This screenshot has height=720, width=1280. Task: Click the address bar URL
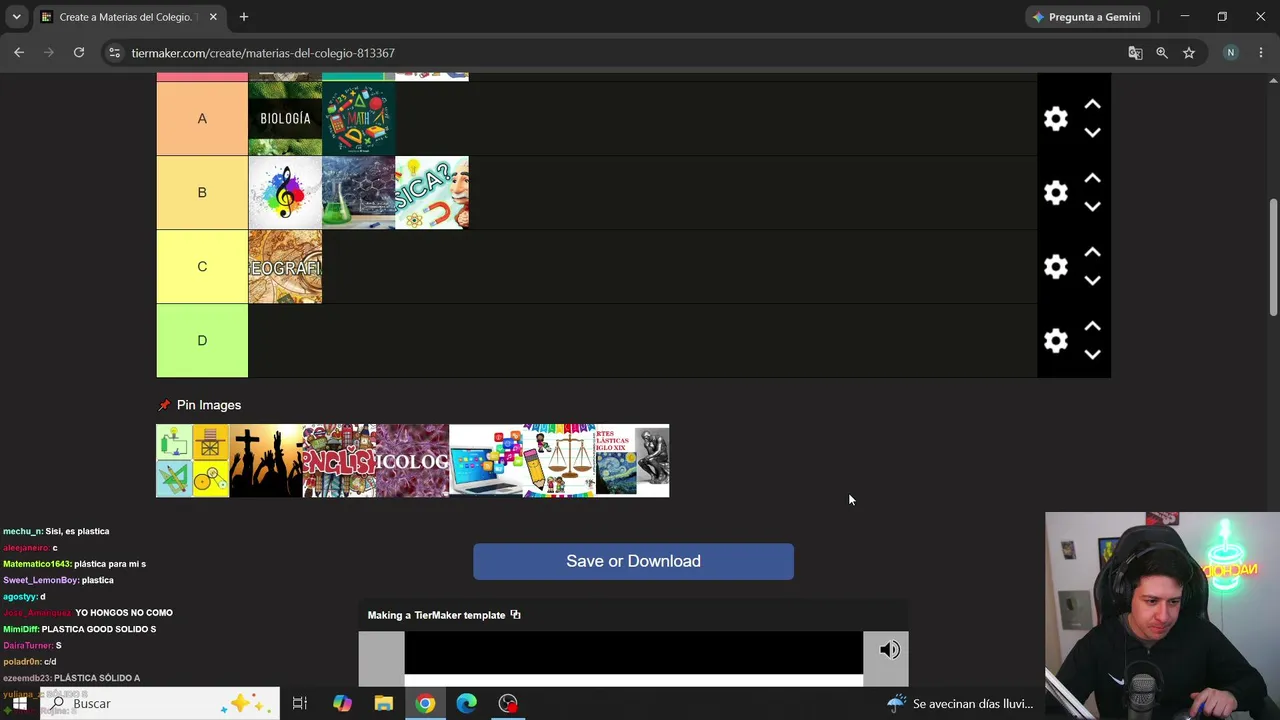pyautogui.click(x=263, y=53)
